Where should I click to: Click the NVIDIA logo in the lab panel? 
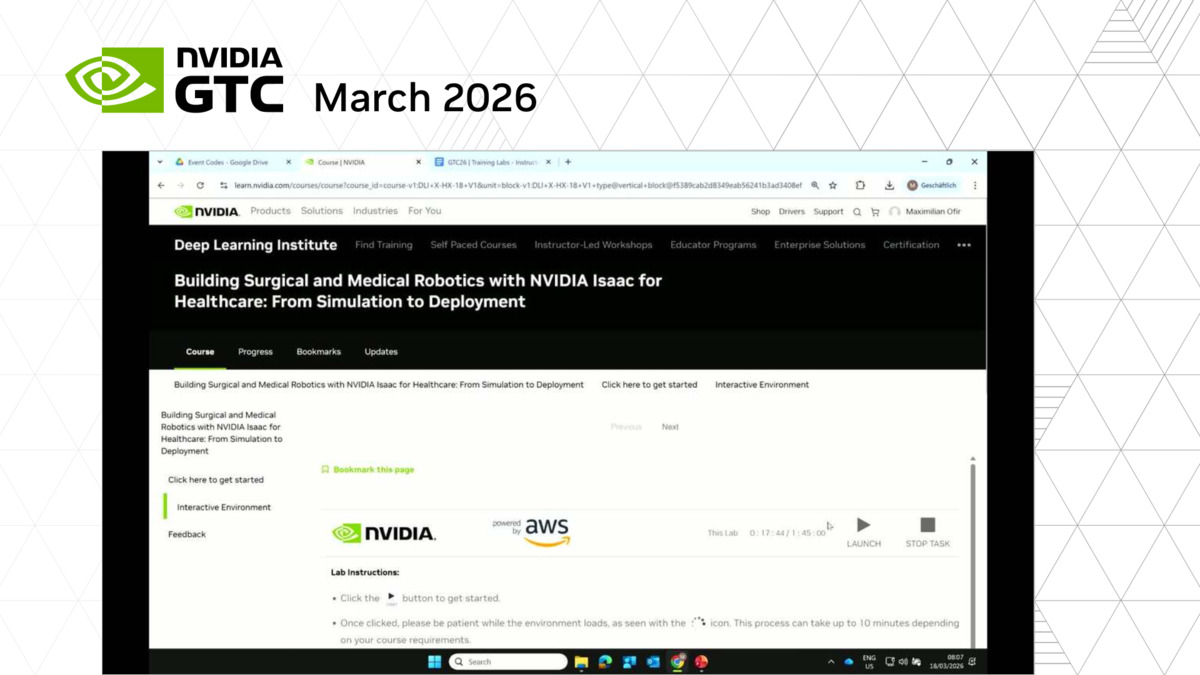point(384,533)
